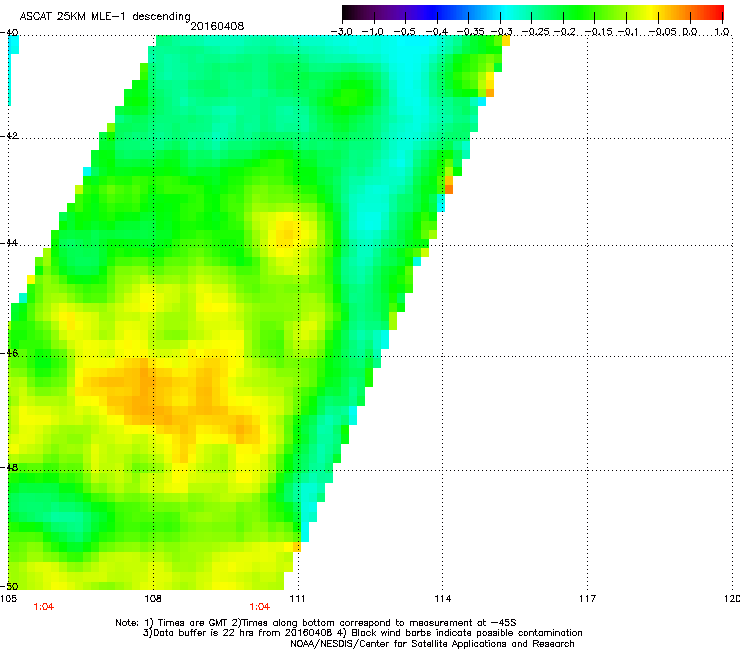Click the 120 longitude axis label
Screen dimensions: 740x650
[732, 599]
